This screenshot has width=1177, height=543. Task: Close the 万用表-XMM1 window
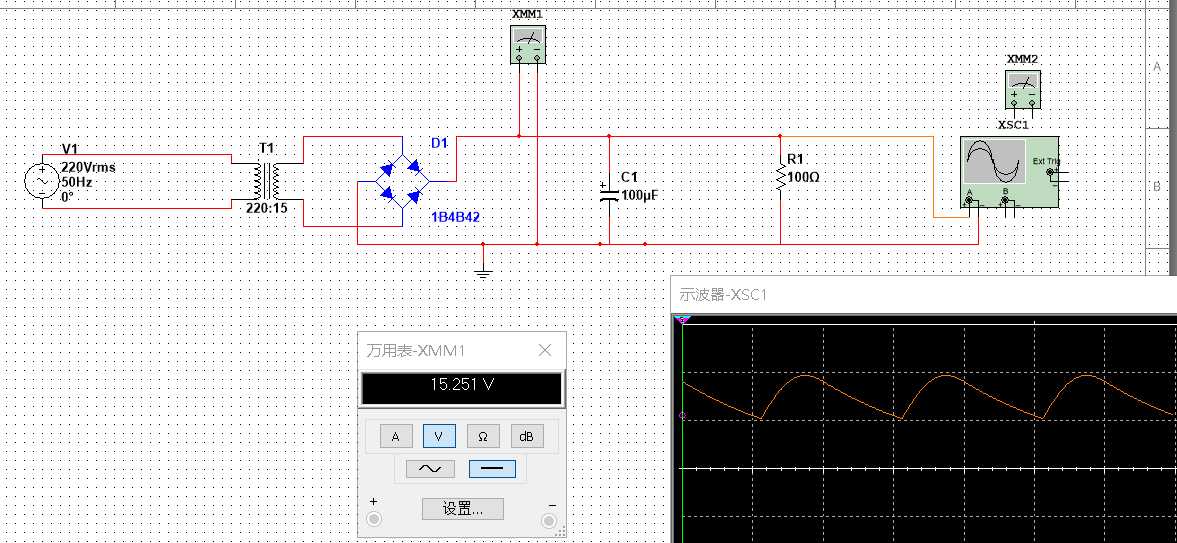pos(546,350)
